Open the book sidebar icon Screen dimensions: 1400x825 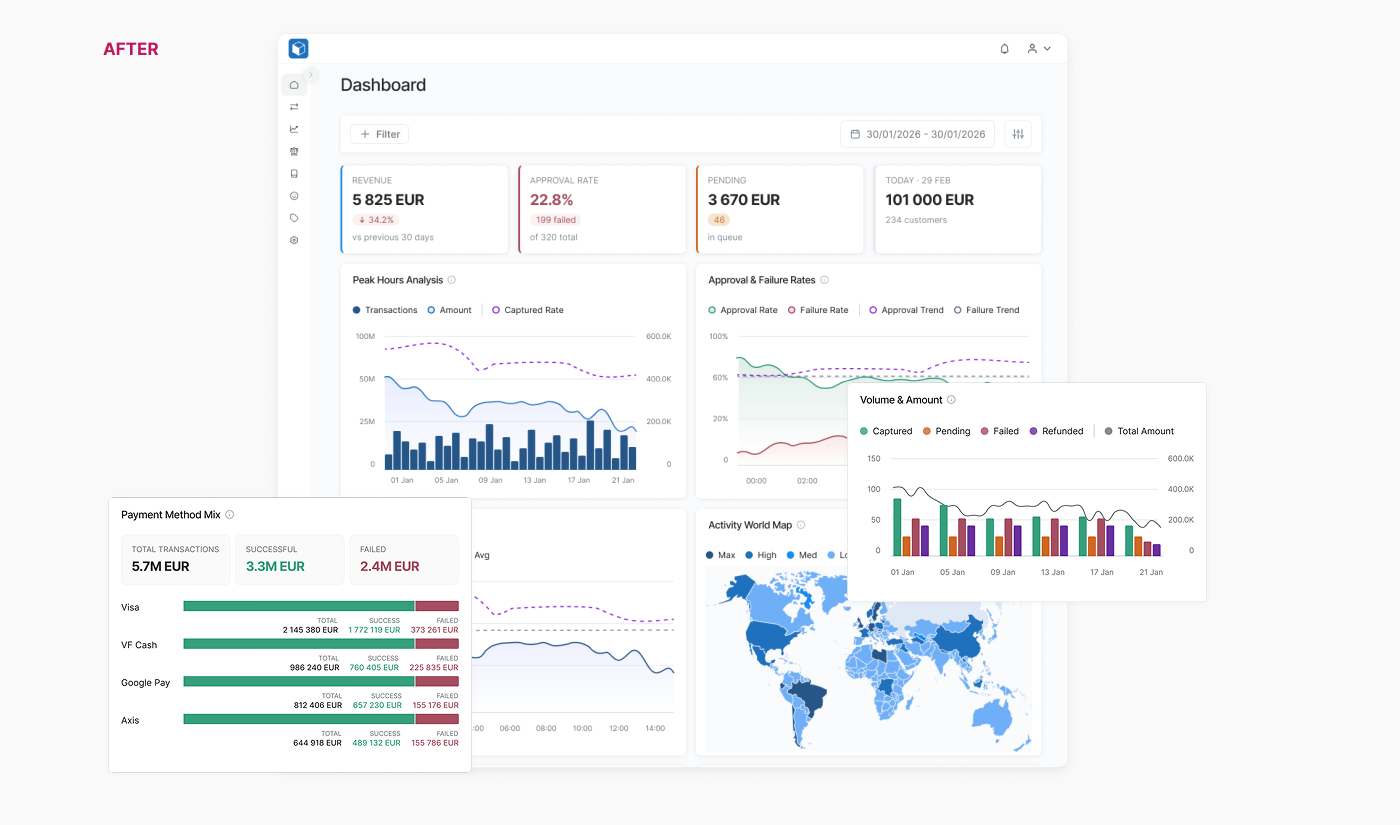[x=294, y=173]
